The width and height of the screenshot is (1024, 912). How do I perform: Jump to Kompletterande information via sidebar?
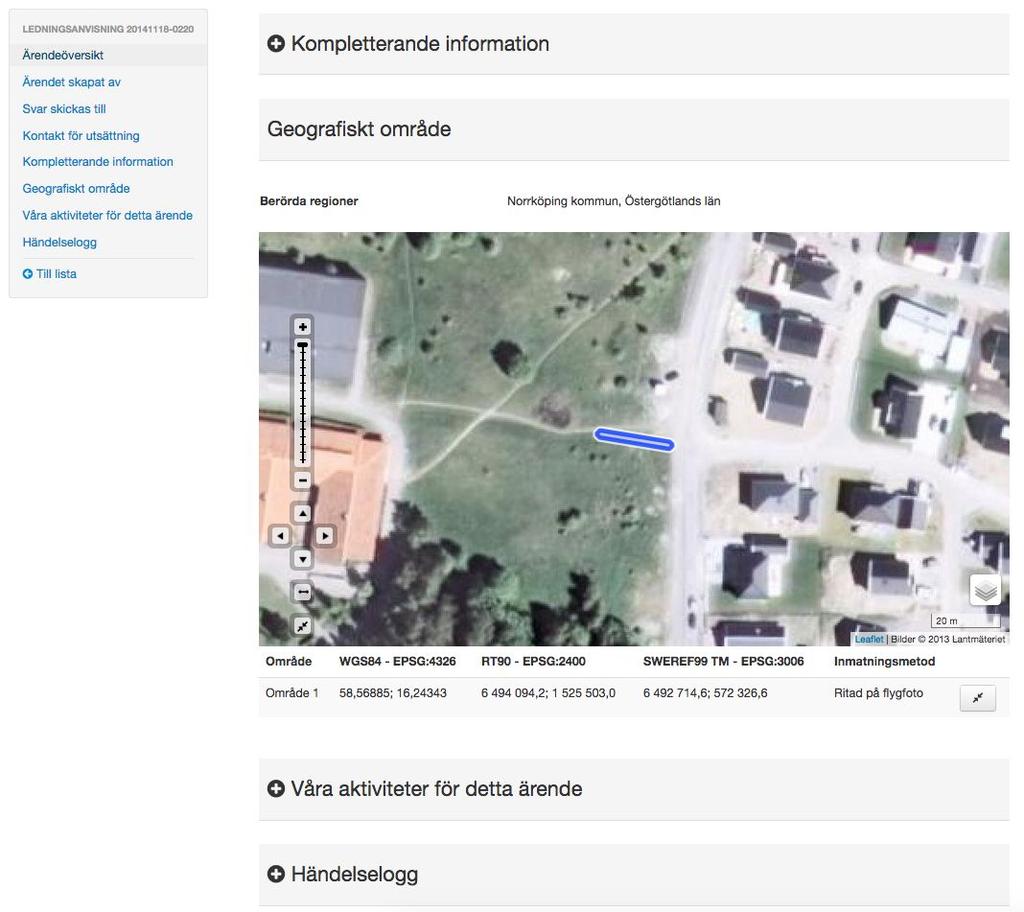point(98,161)
